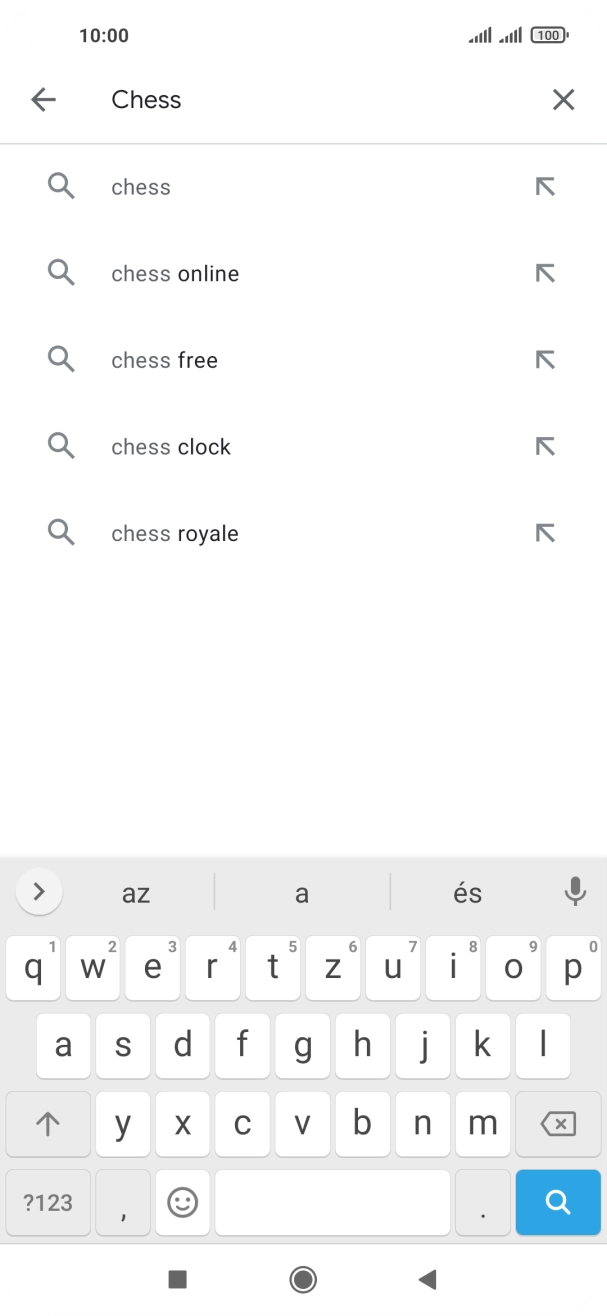The height and width of the screenshot is (1316, 607).
Task: Insert "chess free" via its diagonal arrow
Action: (545, 359)
